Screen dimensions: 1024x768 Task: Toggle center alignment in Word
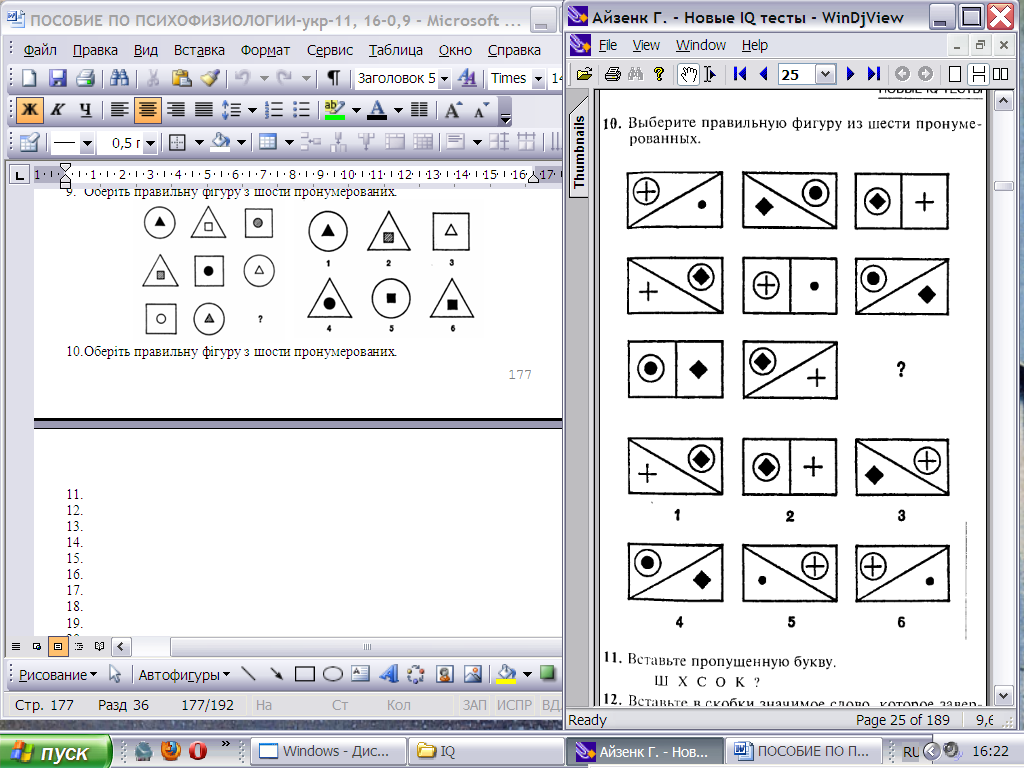148,110
